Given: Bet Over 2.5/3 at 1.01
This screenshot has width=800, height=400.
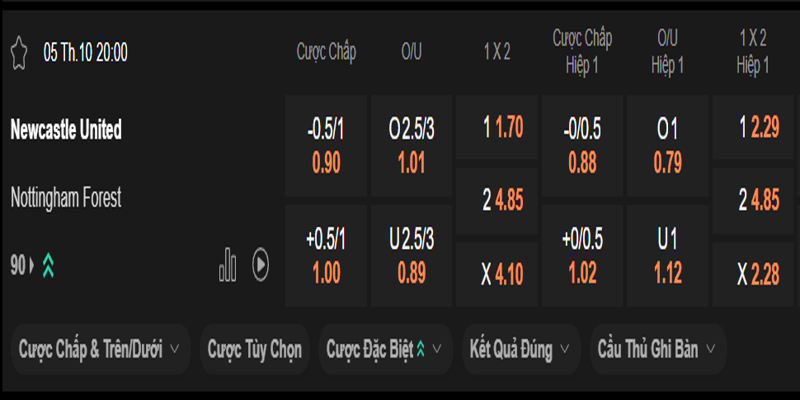Looking at the screenshot, I should [x=411, y=146].
